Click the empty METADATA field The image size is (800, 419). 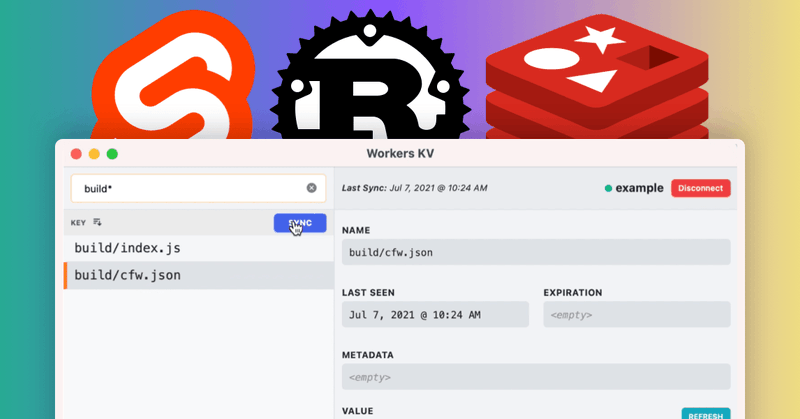[x=536, y=377]
